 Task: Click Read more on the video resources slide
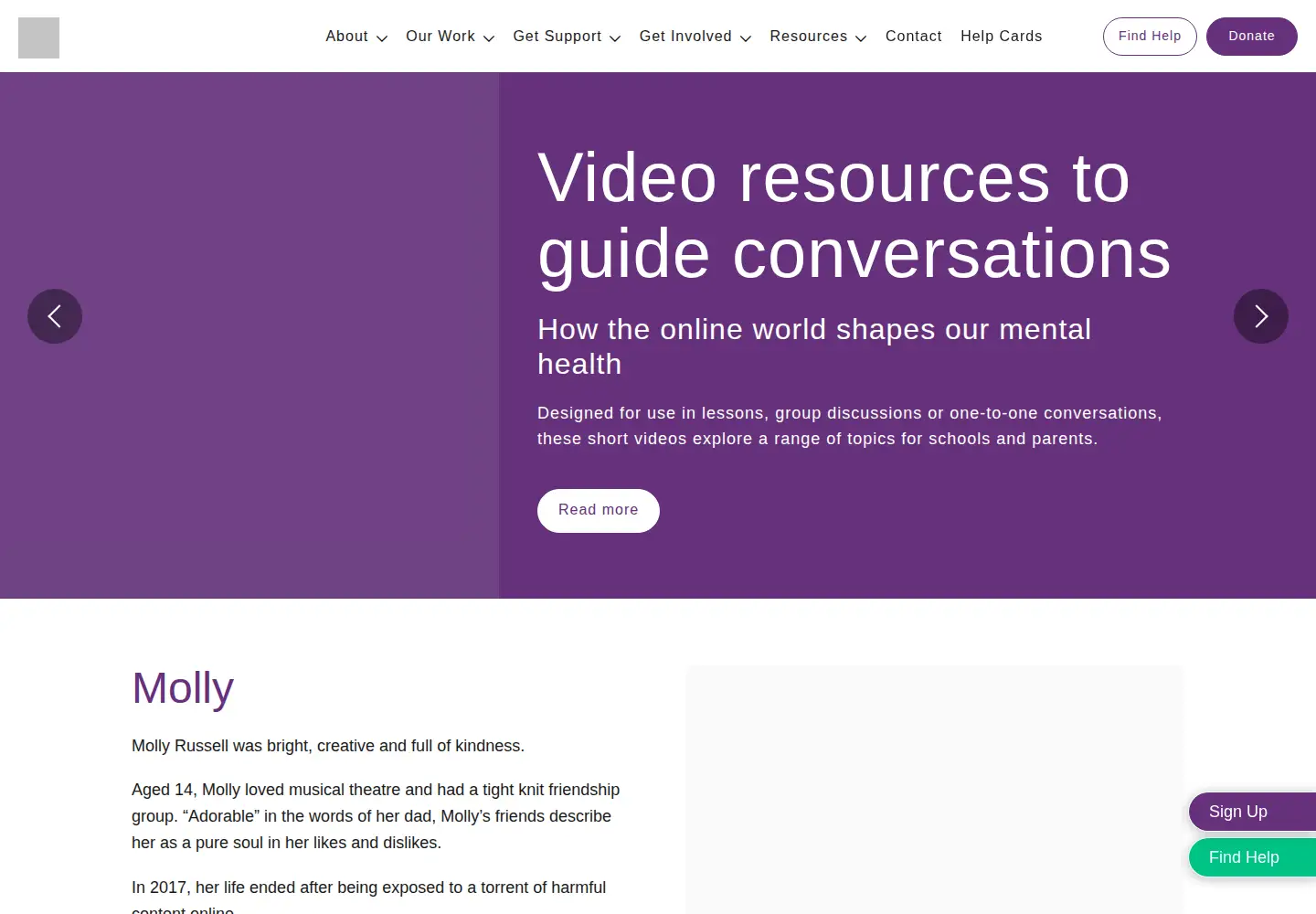click(x=599, y=511)
